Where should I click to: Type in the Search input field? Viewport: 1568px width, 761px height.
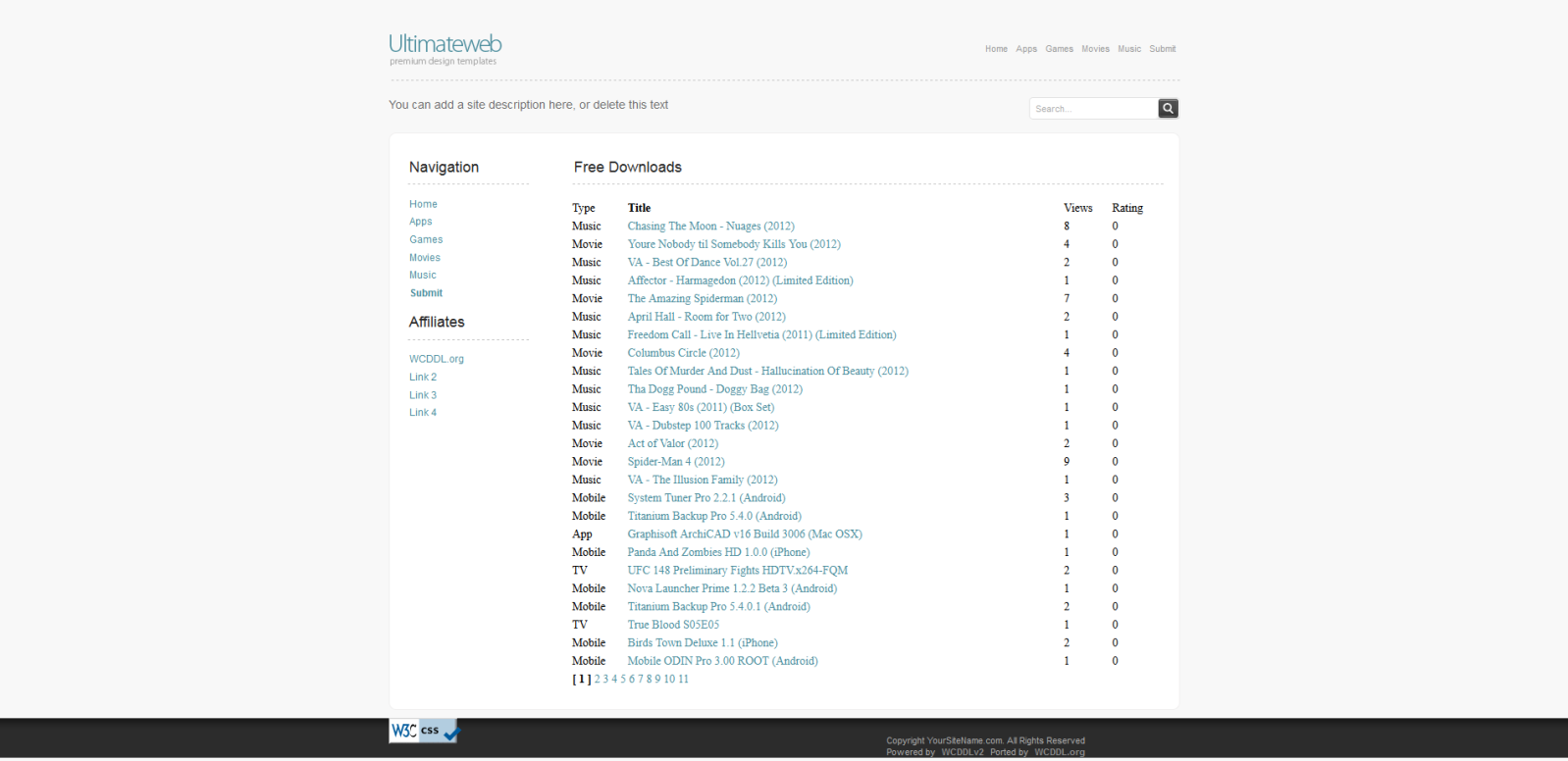(x=1093, y=109)
